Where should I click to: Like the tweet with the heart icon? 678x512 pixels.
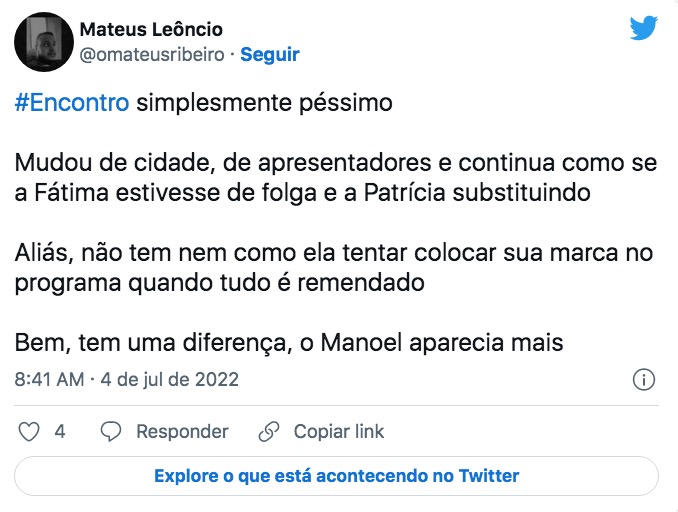point(30,432)
